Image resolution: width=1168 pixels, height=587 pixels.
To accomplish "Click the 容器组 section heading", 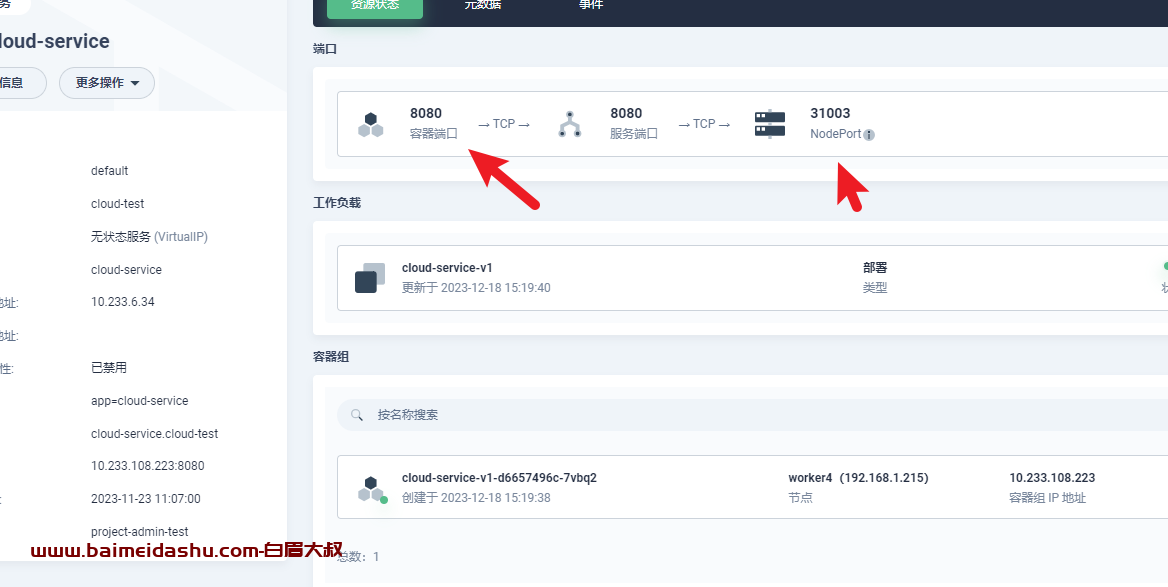I will (331, 357).
